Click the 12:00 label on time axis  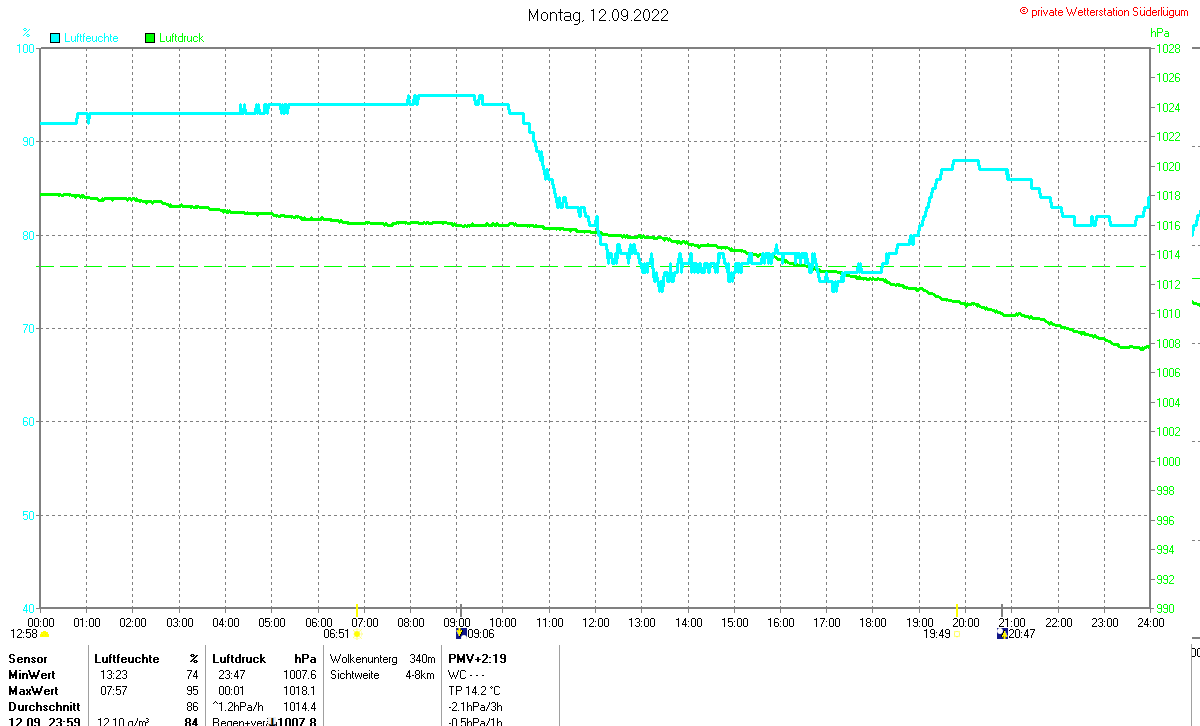pyautogui.click(x=596, y=622)
